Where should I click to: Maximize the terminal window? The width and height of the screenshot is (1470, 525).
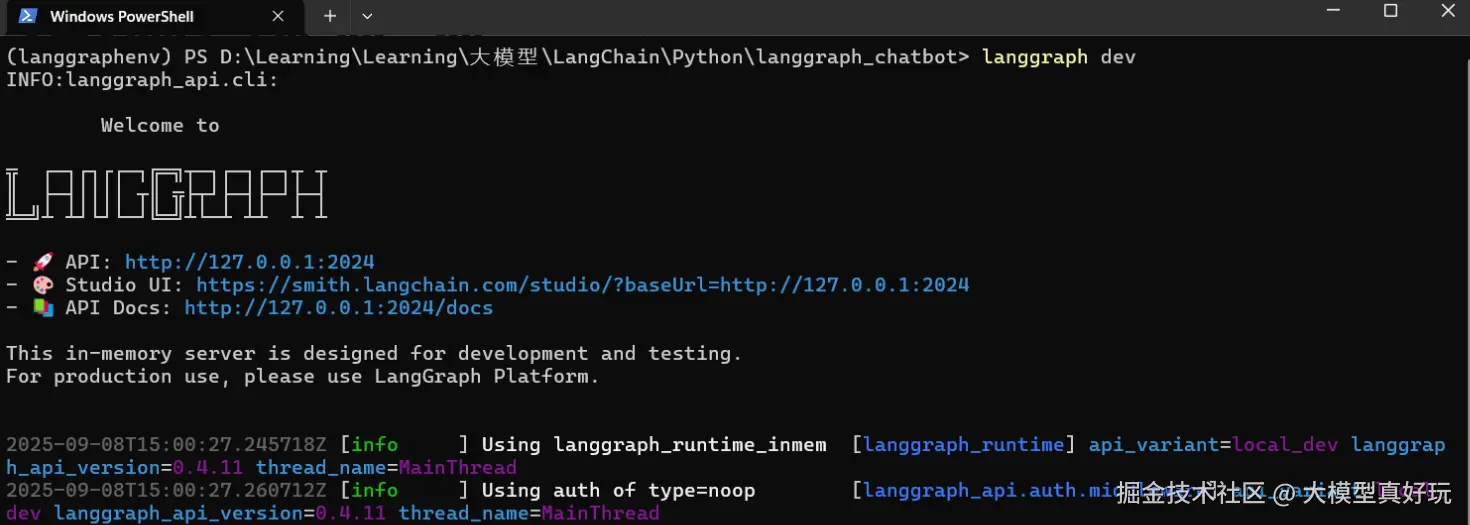pyautogui.click(x=1390, y=11)
